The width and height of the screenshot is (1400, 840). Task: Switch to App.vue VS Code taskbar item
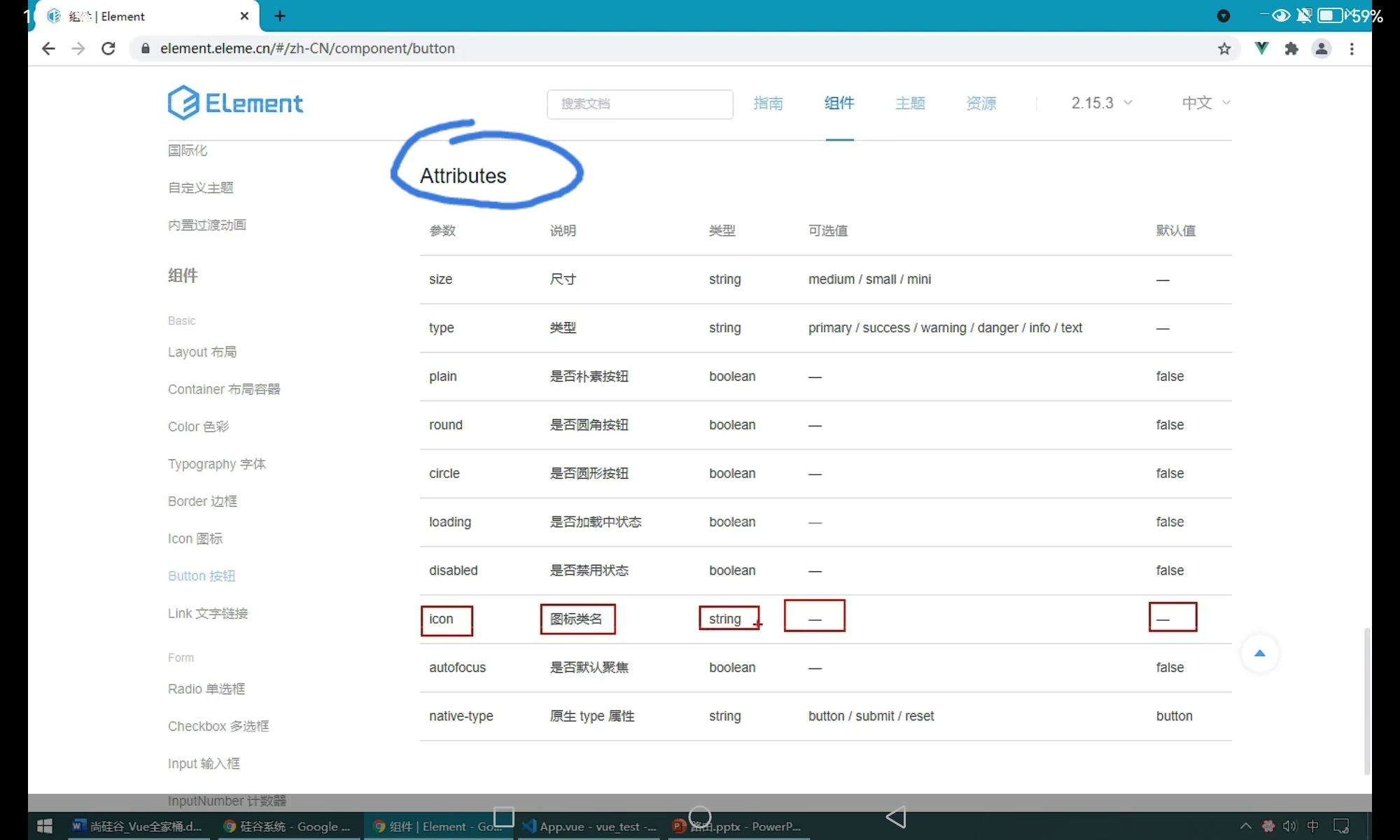point(590,826)
